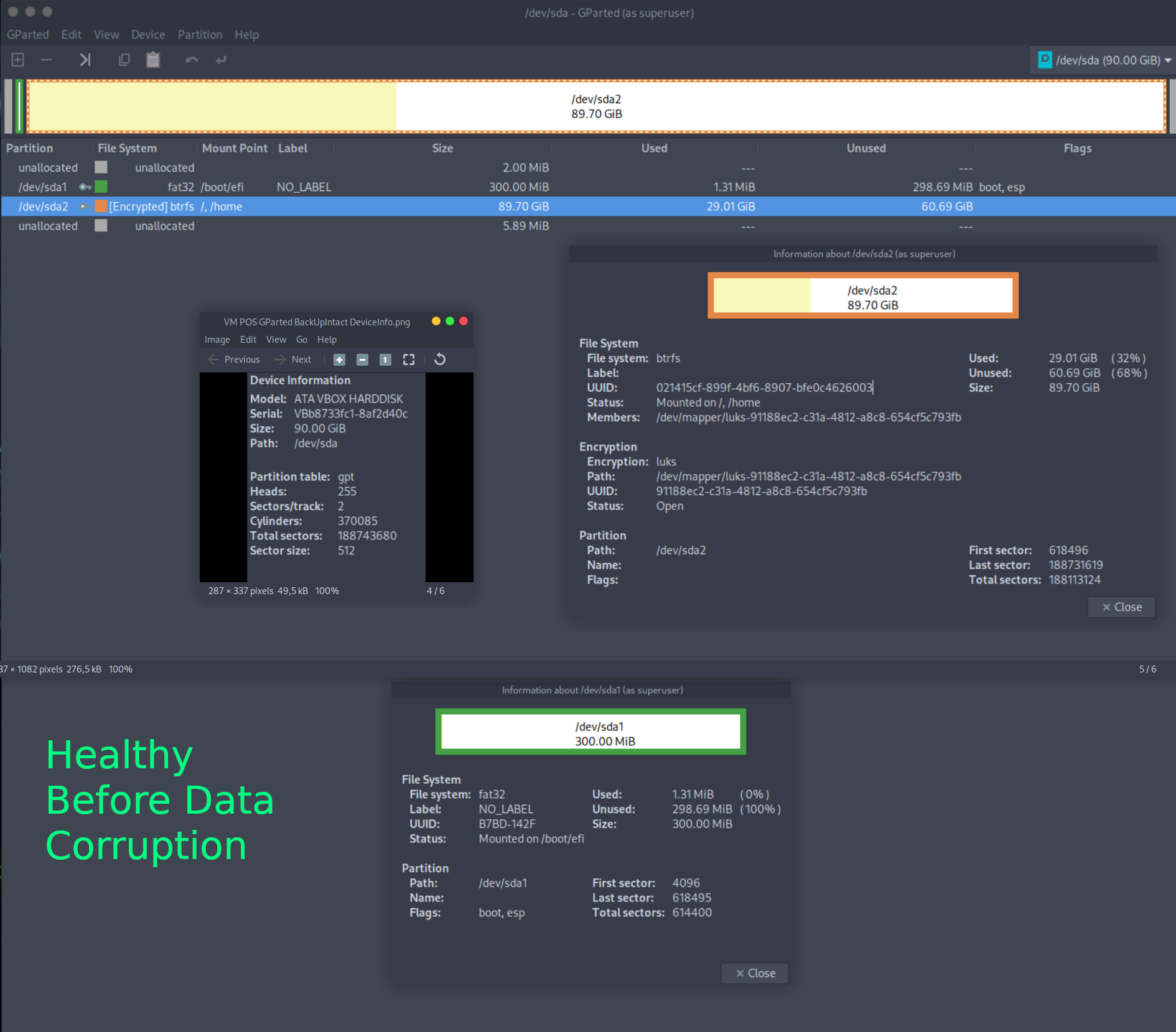Open View menu in image viewer window

click(x=276, y=340)
